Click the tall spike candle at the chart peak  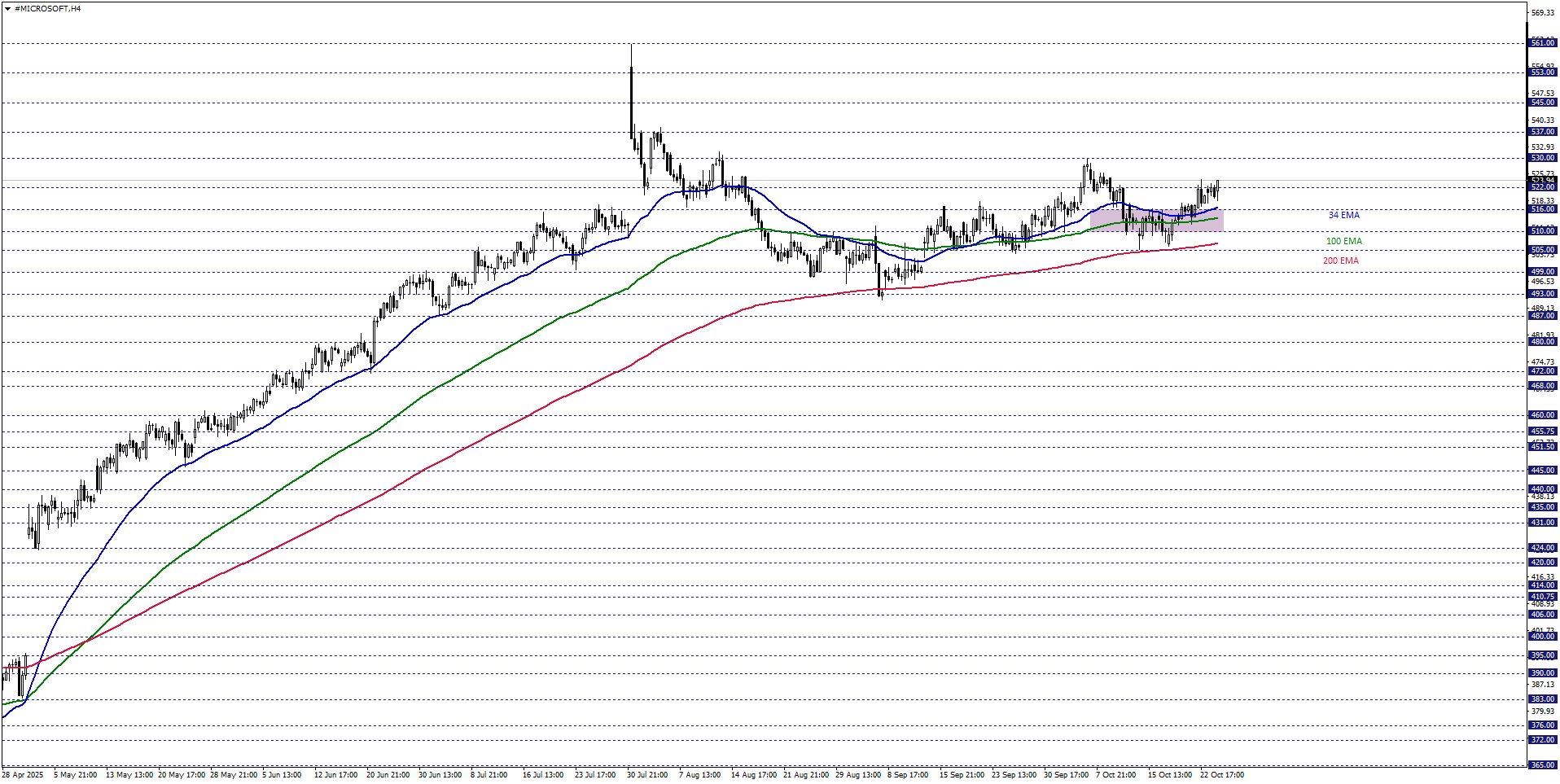coord(631,90)
